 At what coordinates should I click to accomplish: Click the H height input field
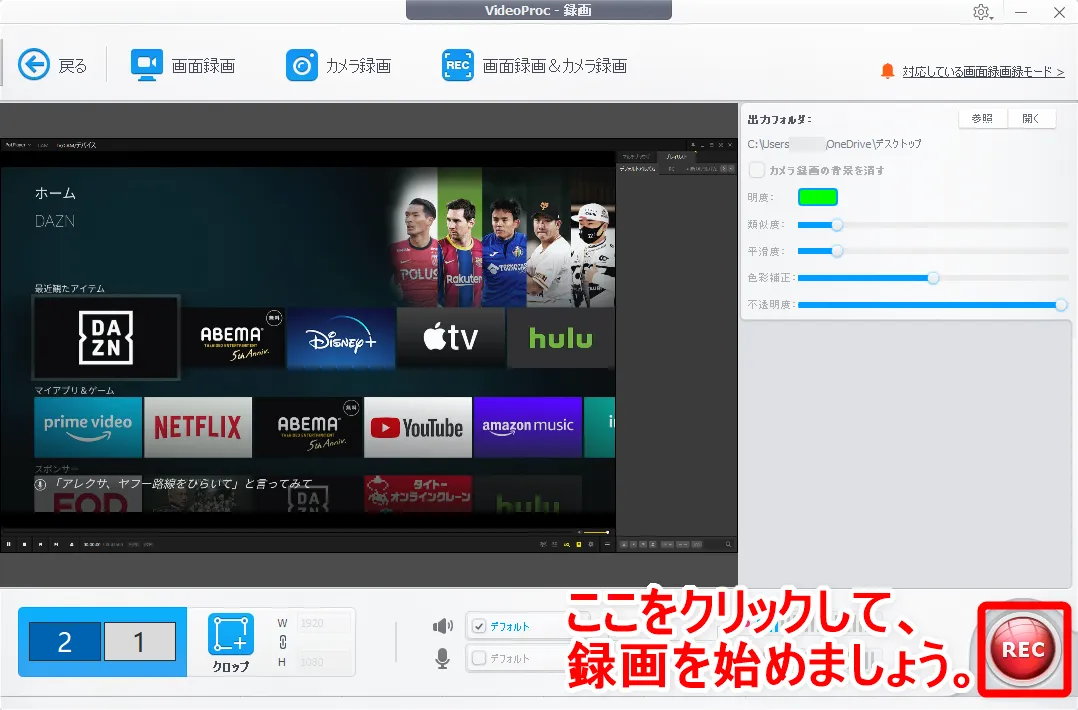324,662
